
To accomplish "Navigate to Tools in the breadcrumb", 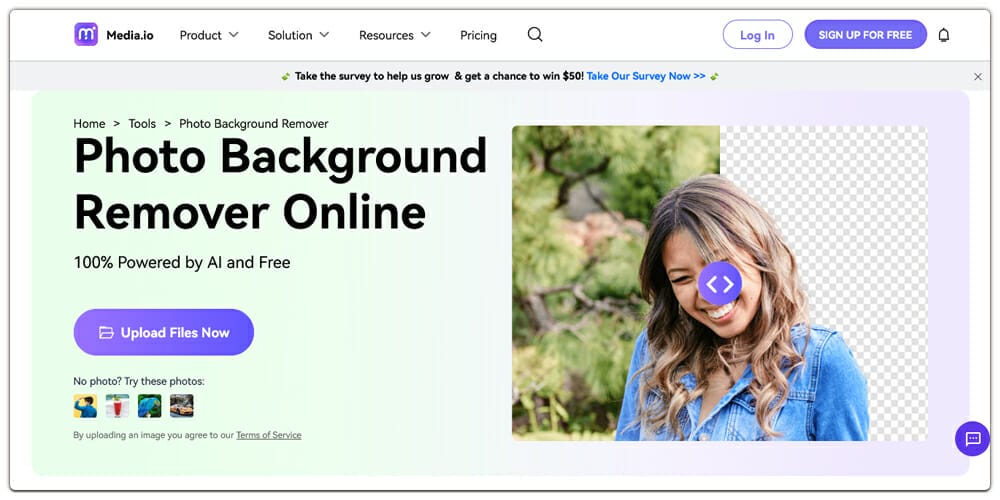I will [142, 124].
